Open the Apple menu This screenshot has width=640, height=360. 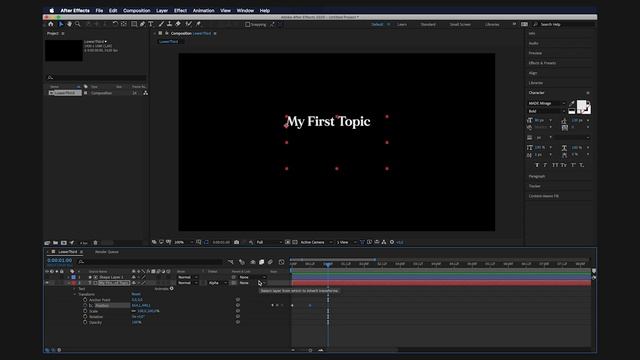tap(52, 11)
